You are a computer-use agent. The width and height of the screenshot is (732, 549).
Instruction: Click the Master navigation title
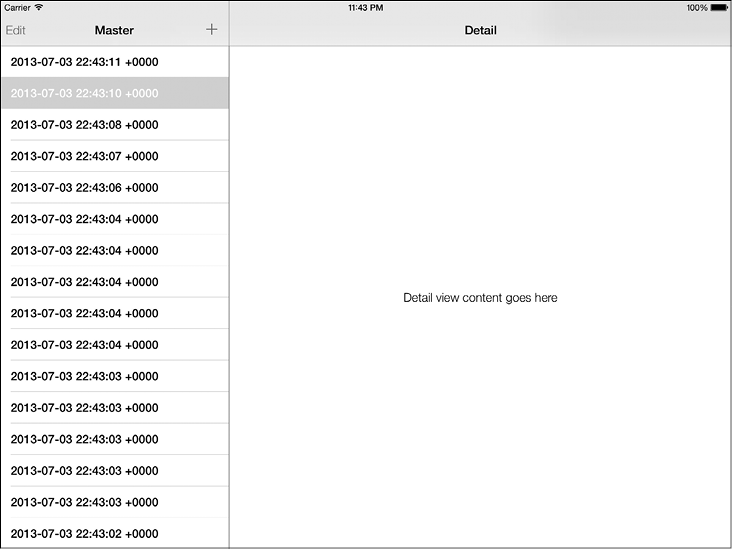click(114, 30)
